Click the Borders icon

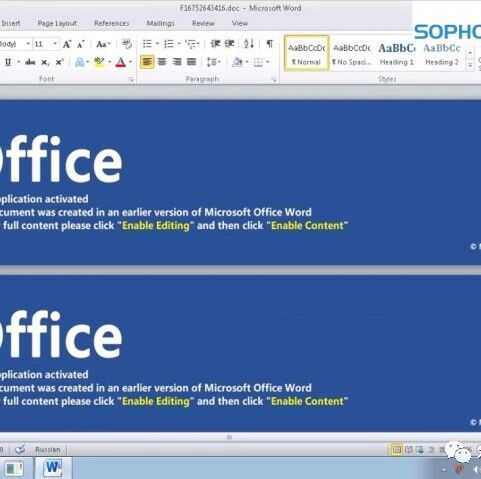pyautogui.click(x=258, y=62)
